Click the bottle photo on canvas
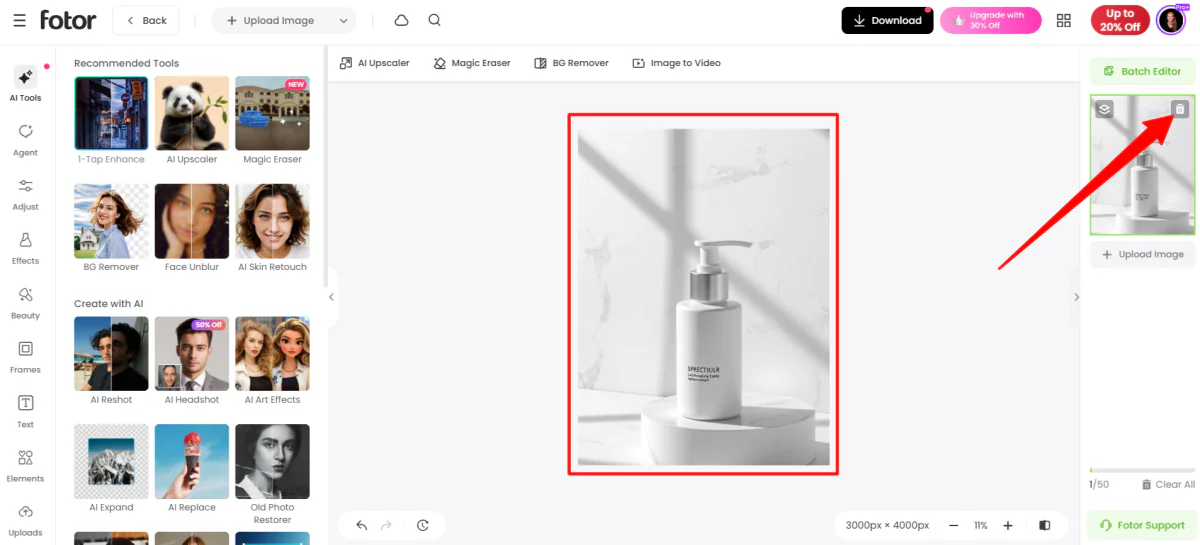This screenshot has height=545, width=1200. 703,297
